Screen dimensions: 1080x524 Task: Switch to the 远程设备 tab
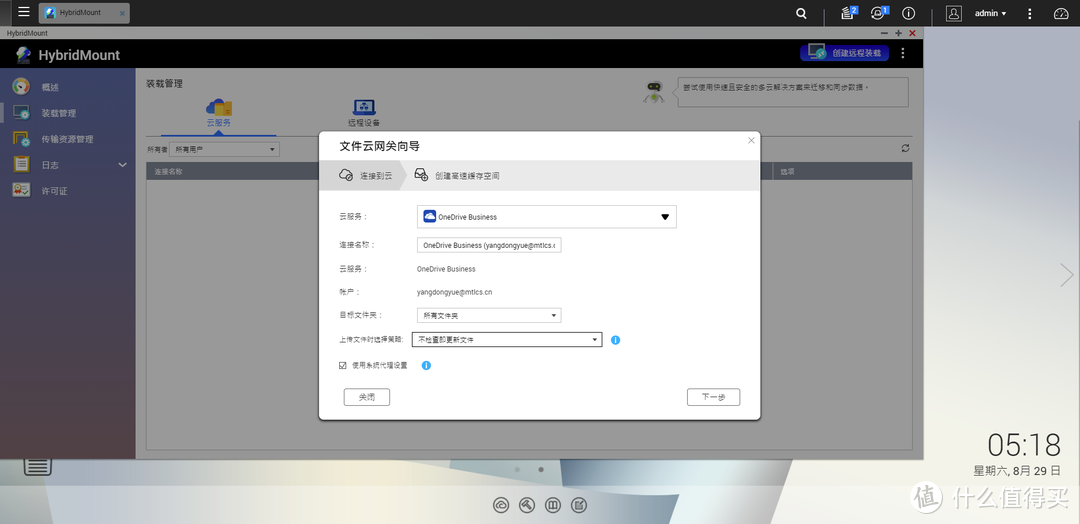point(364,114)
